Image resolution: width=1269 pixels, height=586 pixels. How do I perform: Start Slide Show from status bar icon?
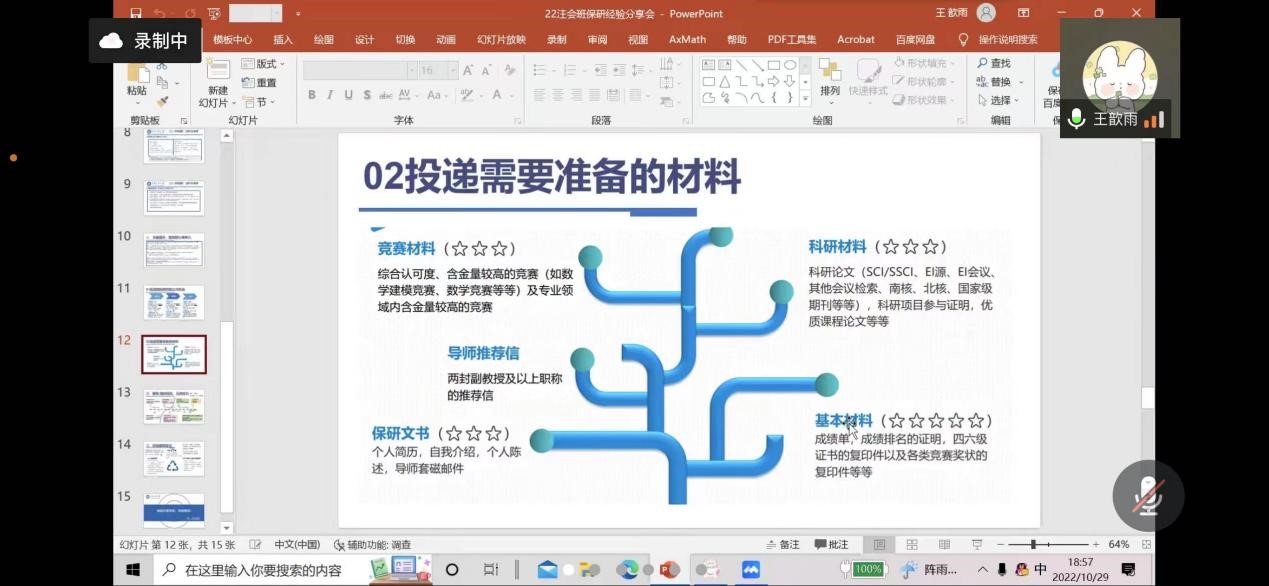pos(977,545)
